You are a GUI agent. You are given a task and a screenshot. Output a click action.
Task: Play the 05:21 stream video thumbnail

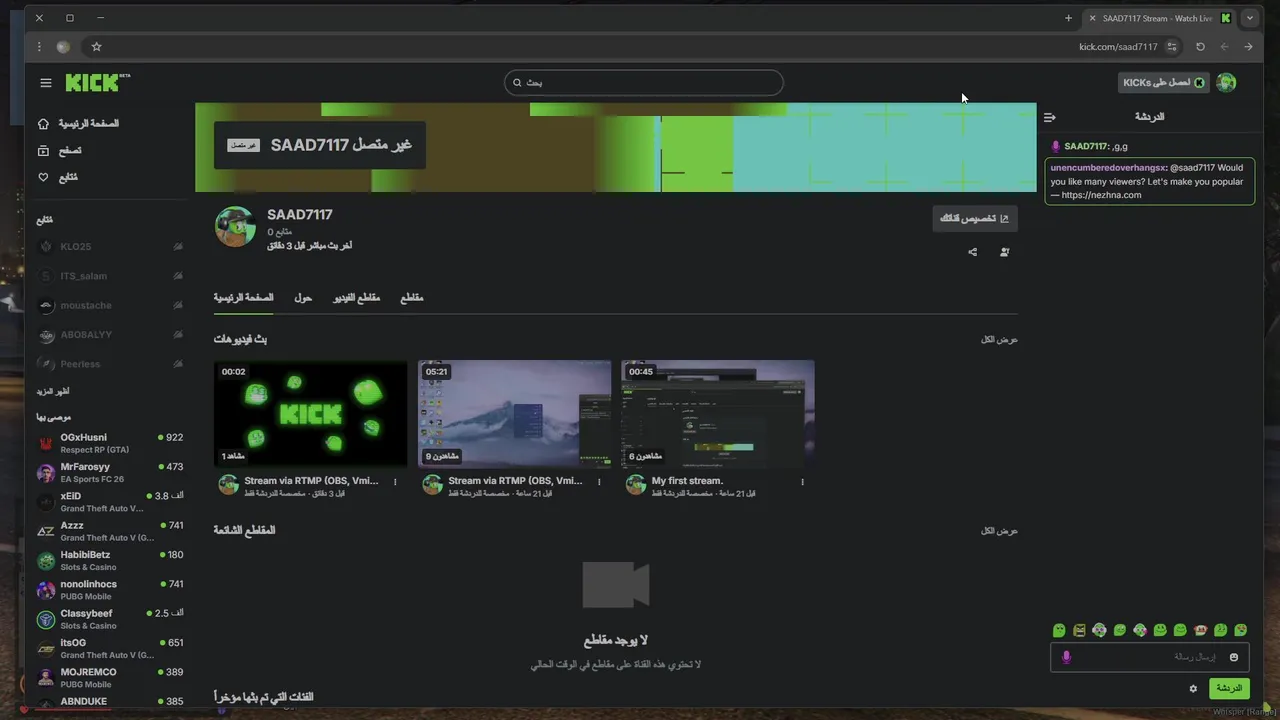(514, 414)
